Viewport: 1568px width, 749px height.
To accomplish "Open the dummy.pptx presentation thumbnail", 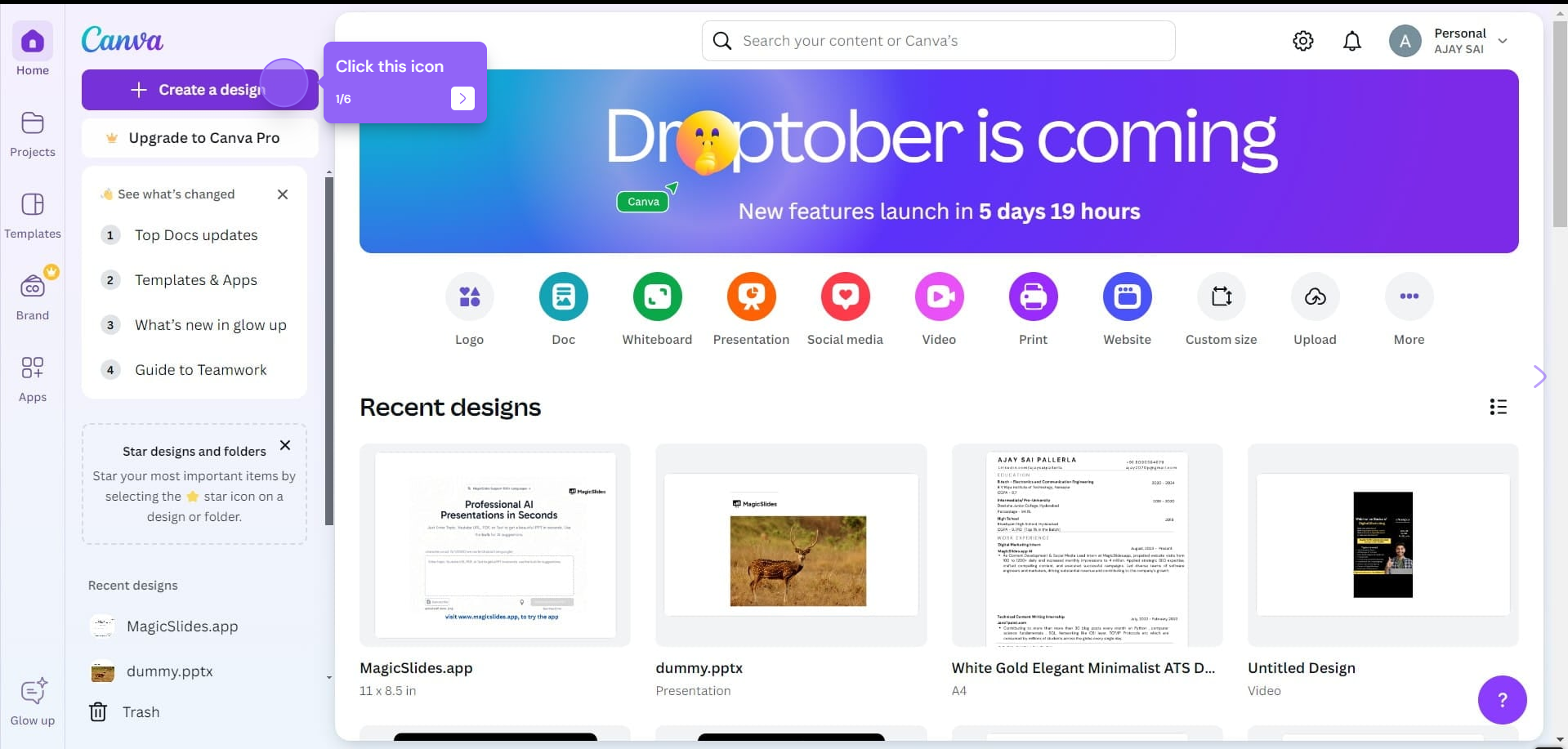I will 791,545.
